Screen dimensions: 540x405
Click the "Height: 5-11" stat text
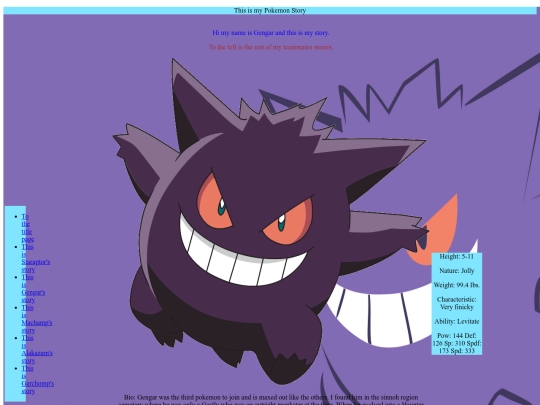coord(456,257)
